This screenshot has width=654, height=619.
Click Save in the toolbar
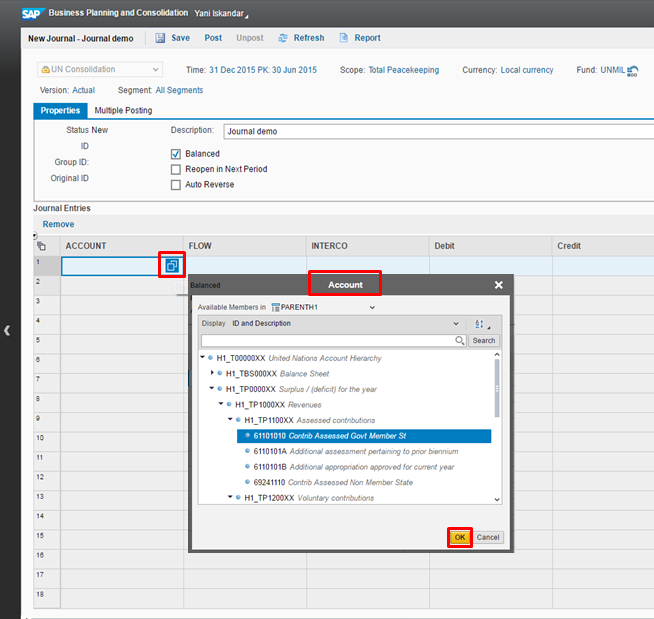click(x=180, y=38)
